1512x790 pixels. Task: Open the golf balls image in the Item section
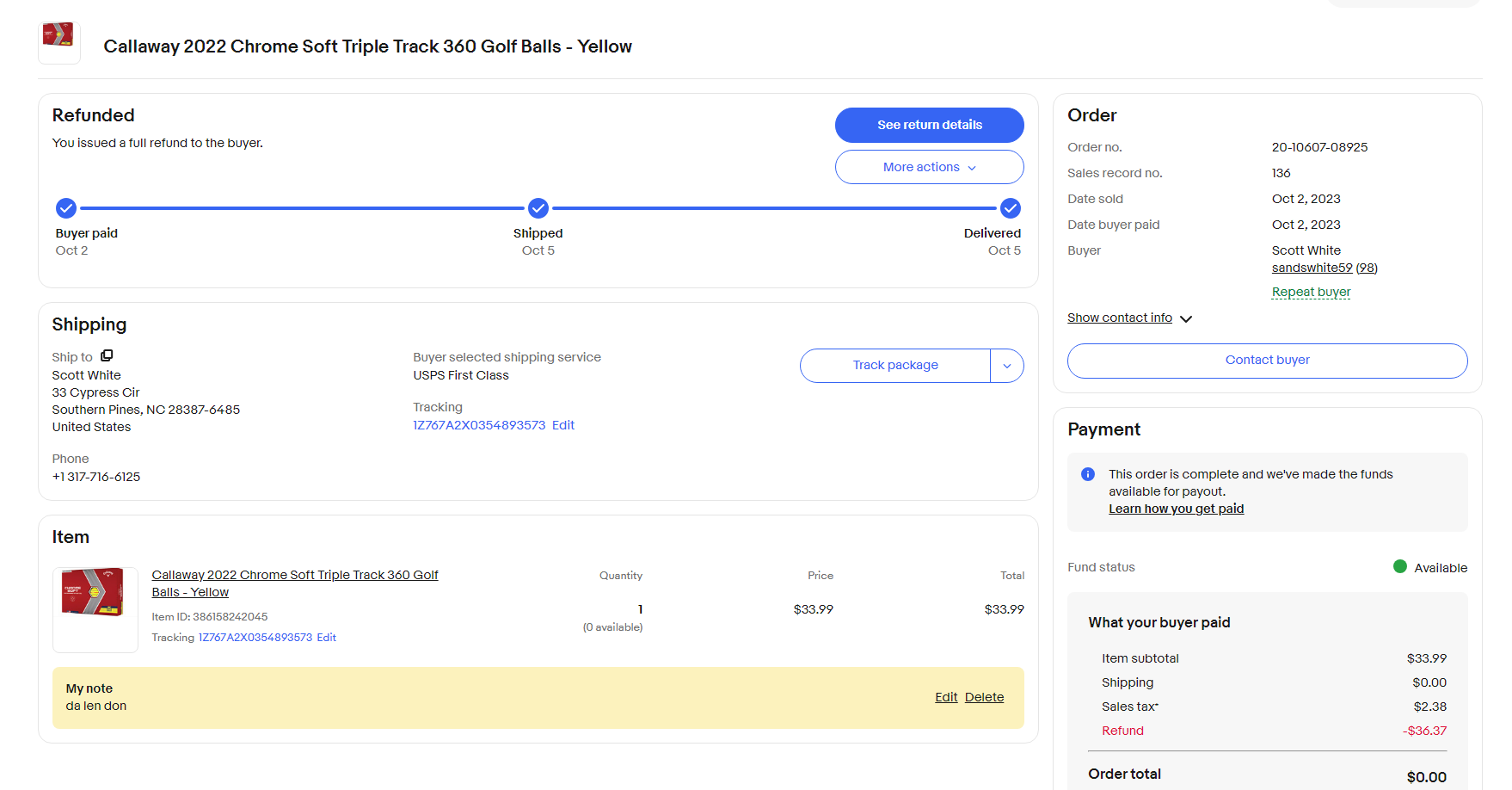click(x=95, y=609)
